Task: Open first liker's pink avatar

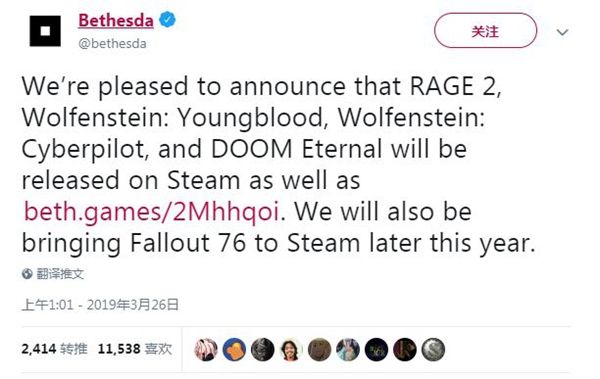Action: tap(206, 350)
